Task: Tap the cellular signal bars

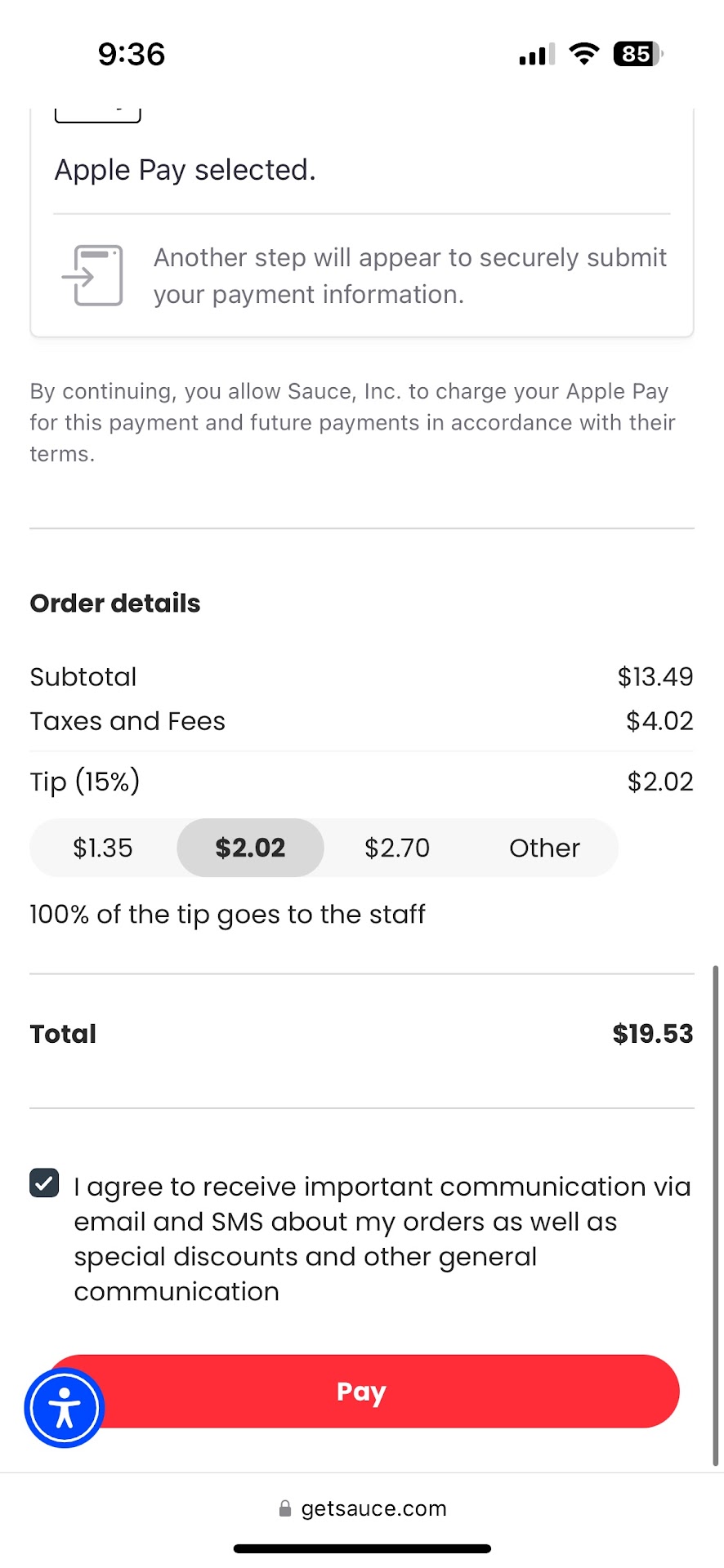Action: click(536, 55)
